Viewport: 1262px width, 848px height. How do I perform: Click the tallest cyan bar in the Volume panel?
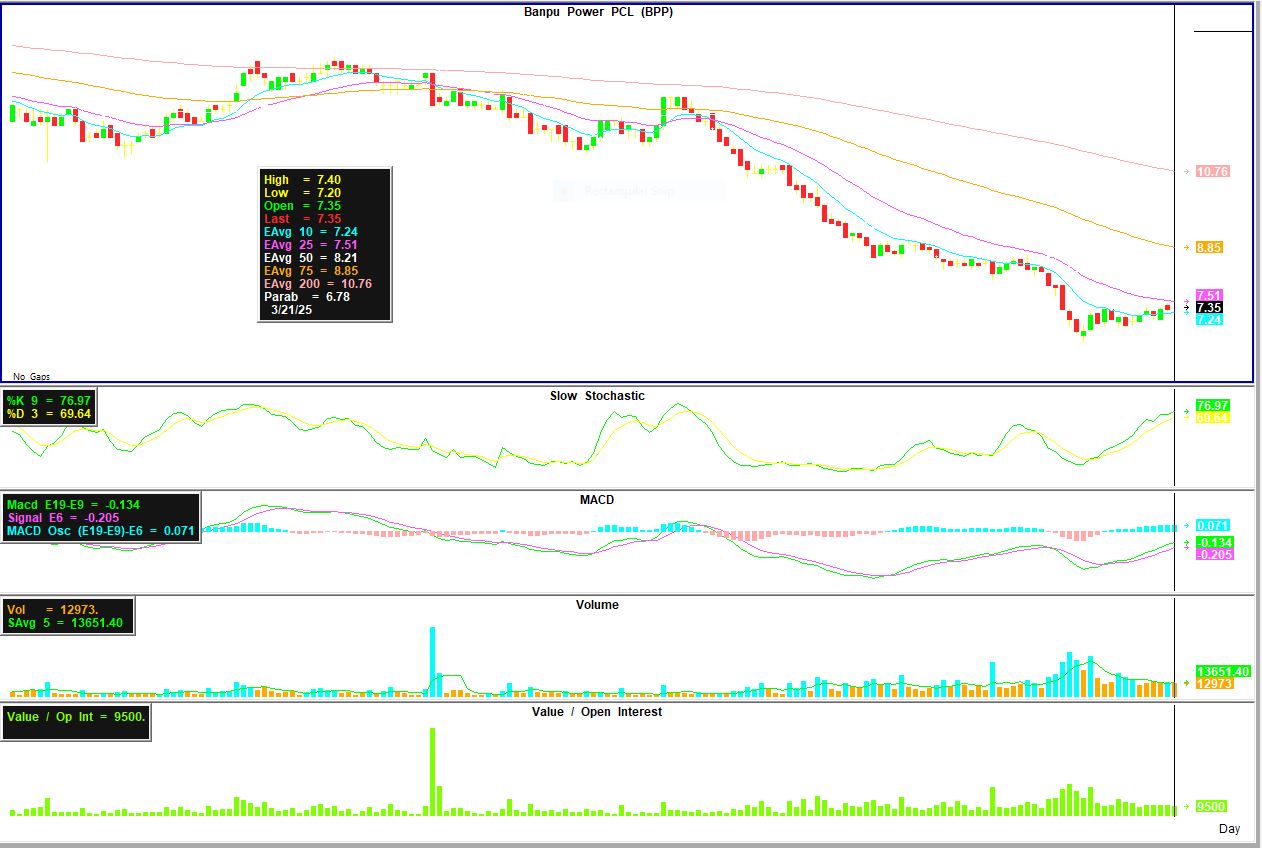(433, 661)
